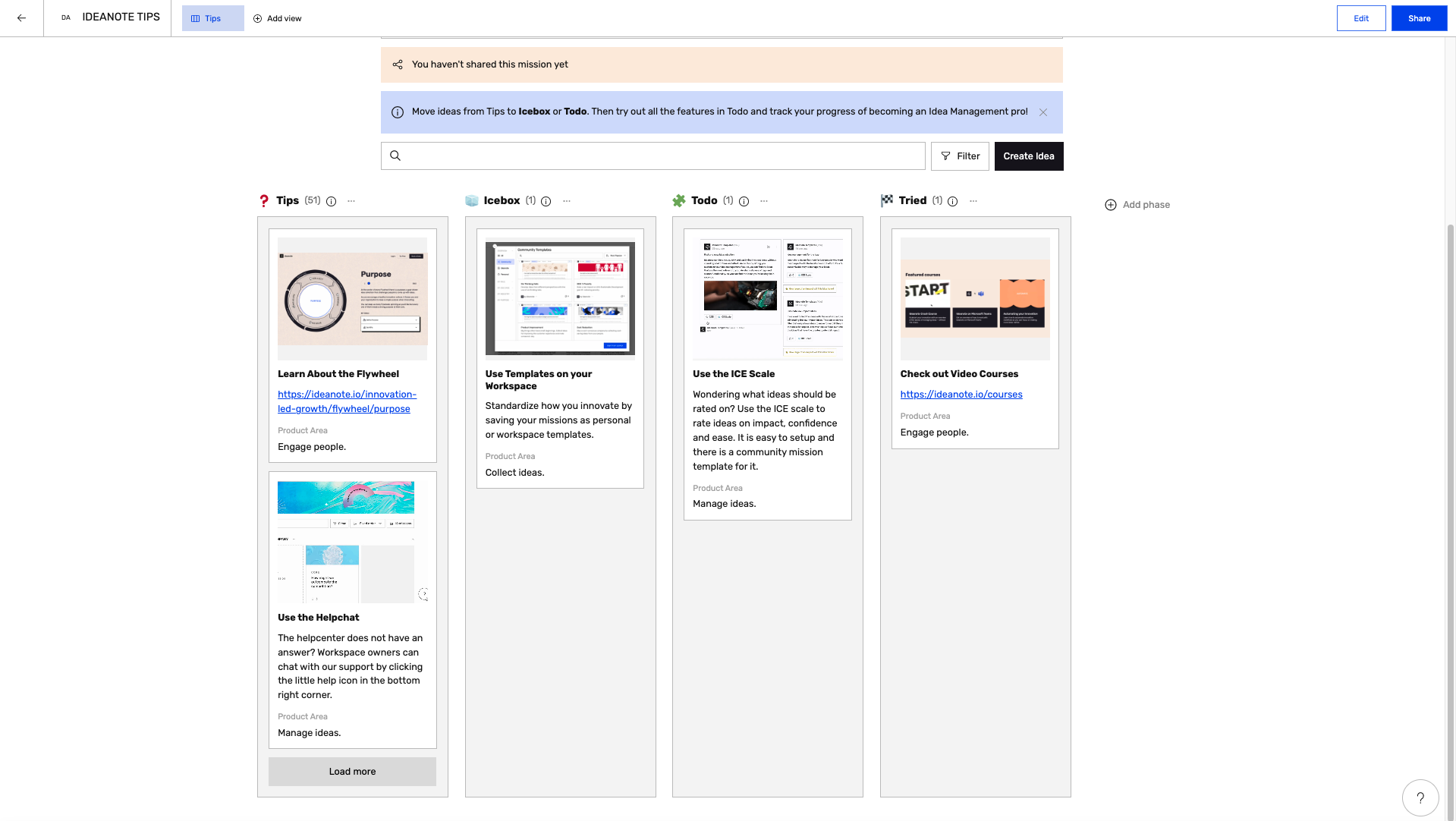Click the search magnifier icon
Viewport: 1456px width, 821px height.
(395, 156)
